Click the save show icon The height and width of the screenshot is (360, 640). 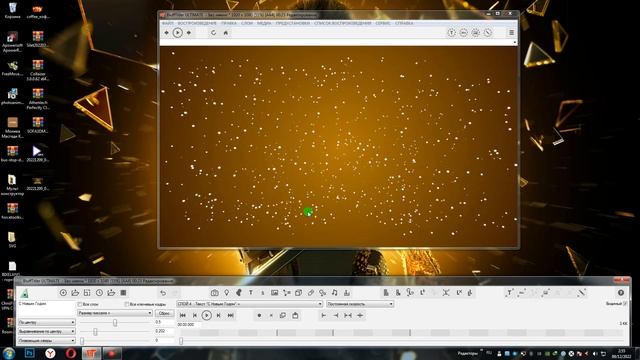click(x=87, y=293)
